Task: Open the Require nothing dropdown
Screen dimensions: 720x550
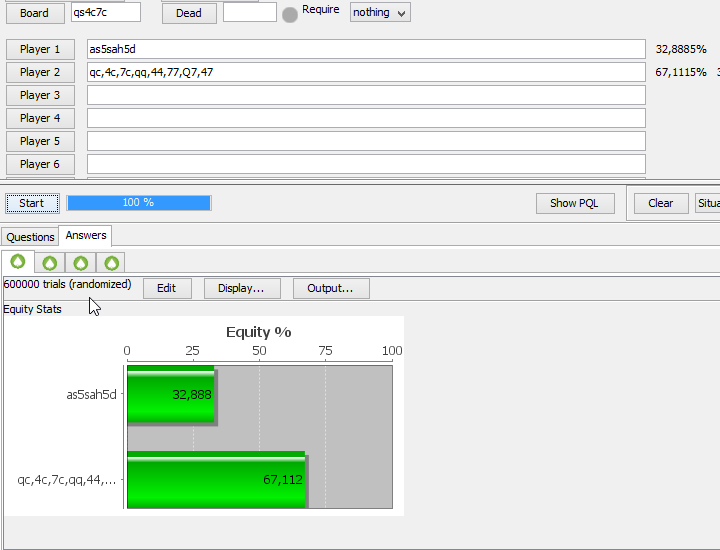Action: (x=380, y=12)
